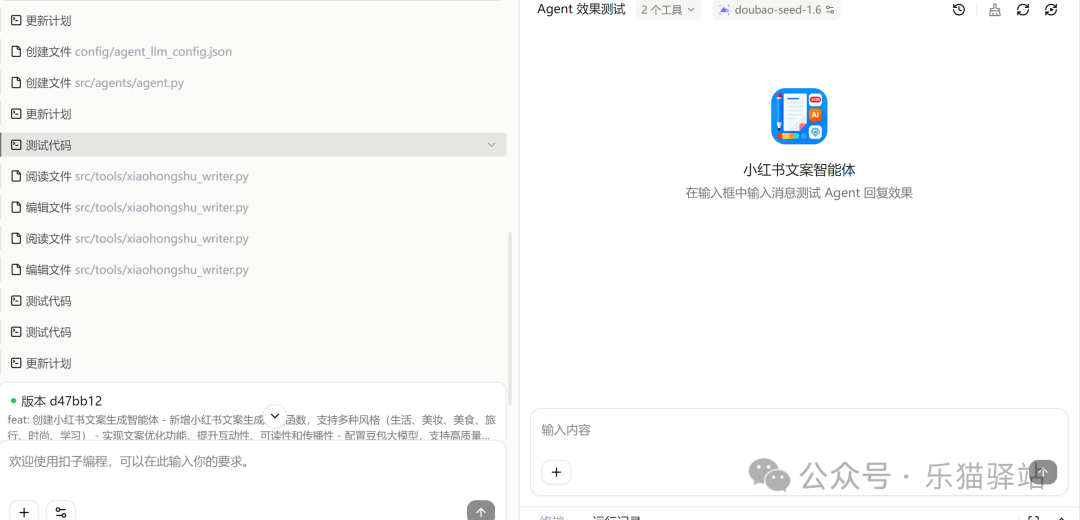Expand the 2 个工具 dropdown
Viewport: 1080px width, 520px height.
668,10
